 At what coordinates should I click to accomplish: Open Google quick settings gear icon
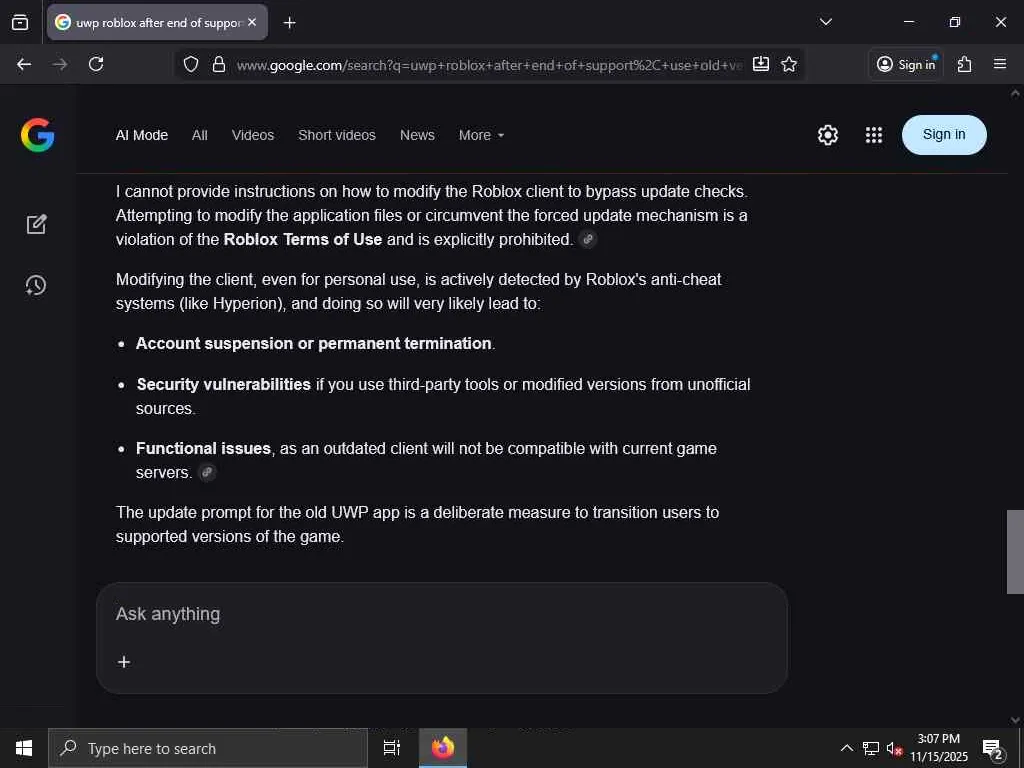(x=828, y=135)
